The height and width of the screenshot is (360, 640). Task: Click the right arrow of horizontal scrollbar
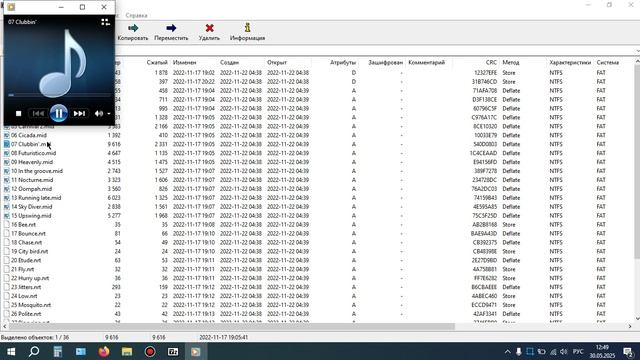pyautogui.click(x=630, y=327)
